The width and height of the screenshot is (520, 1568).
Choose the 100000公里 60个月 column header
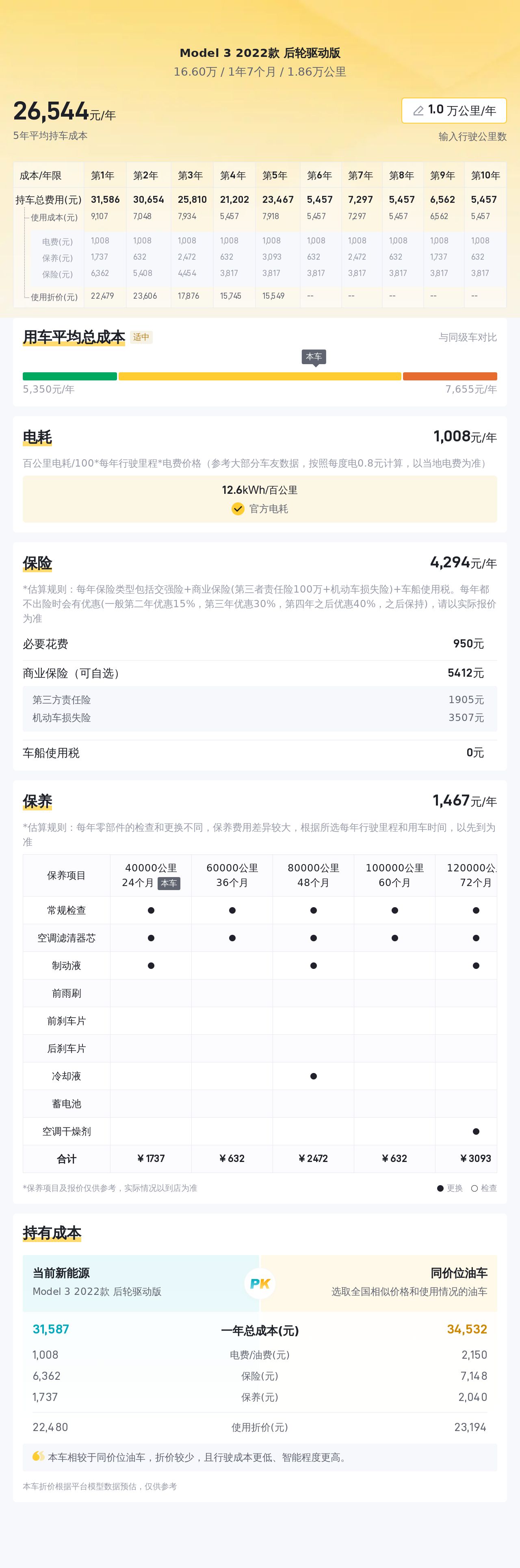395,875
